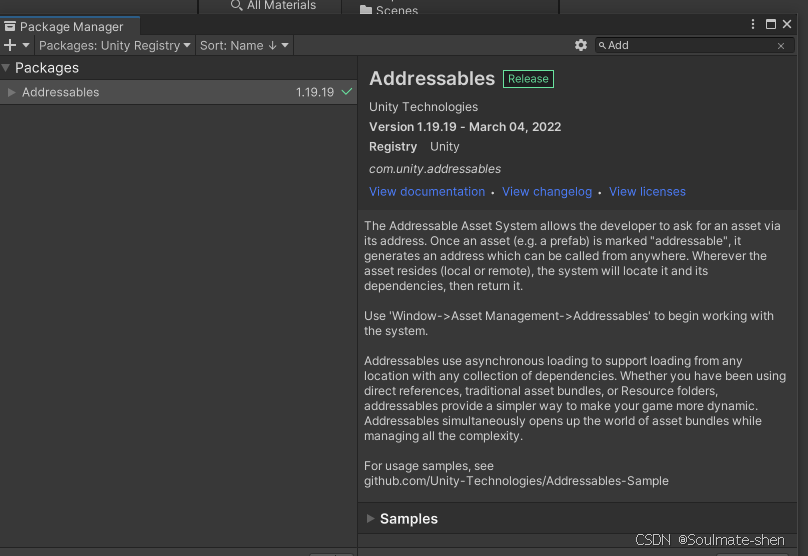The image size is (808, 556).
Task: Click All Materials search filter behind window
Action: click(273, 6)
